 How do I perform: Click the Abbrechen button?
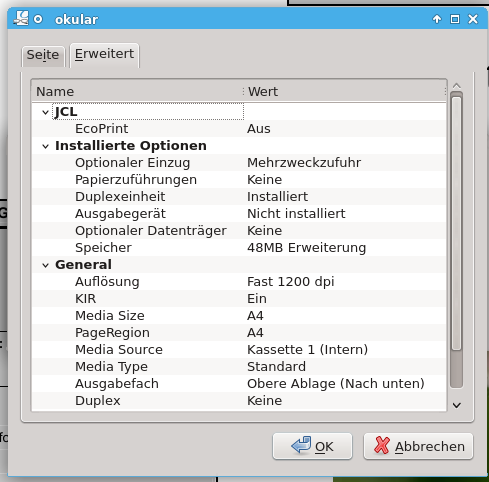click(418, 447)
